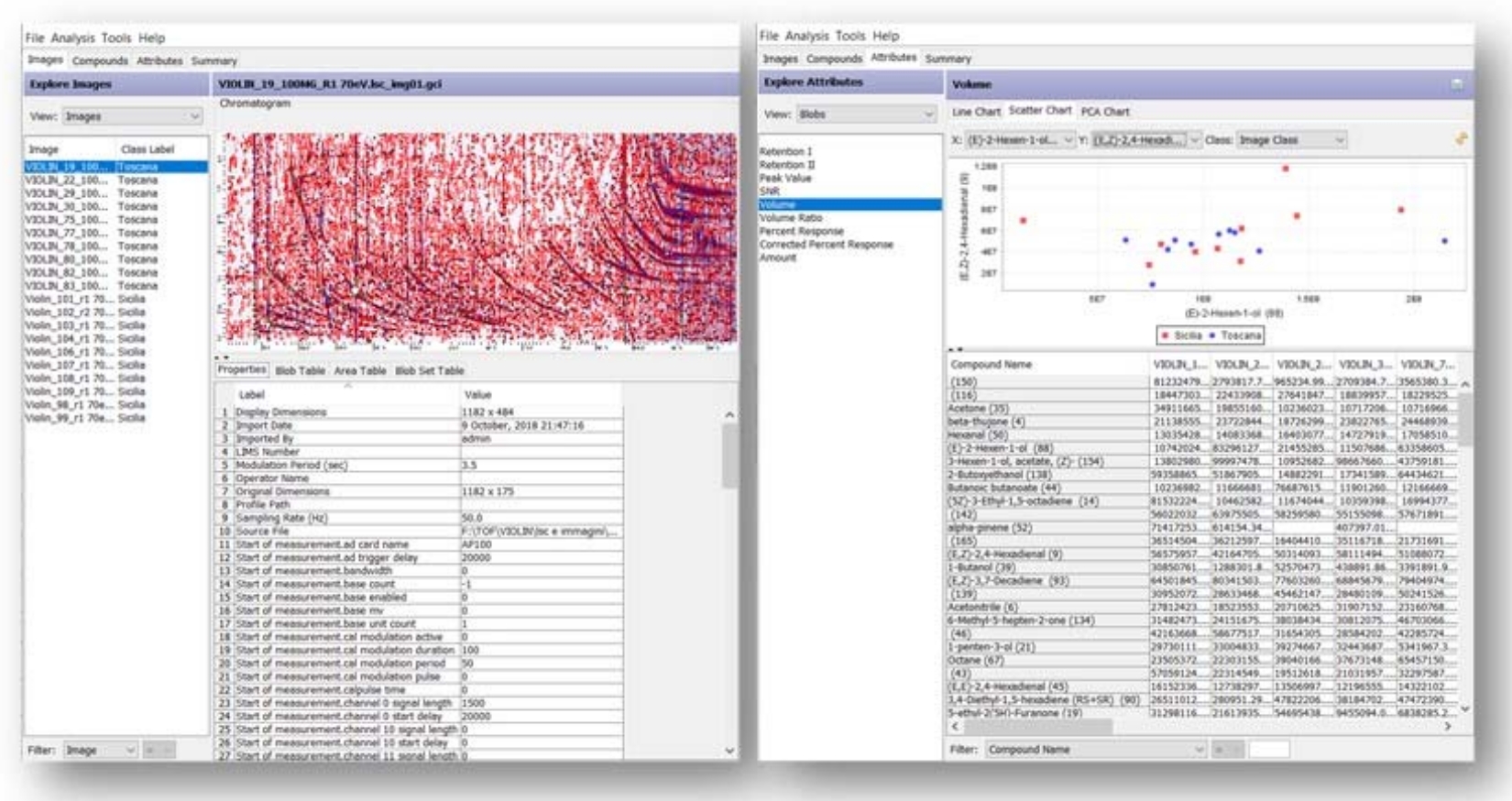Click the filter text field beside Compound Name

(1268, 750)
